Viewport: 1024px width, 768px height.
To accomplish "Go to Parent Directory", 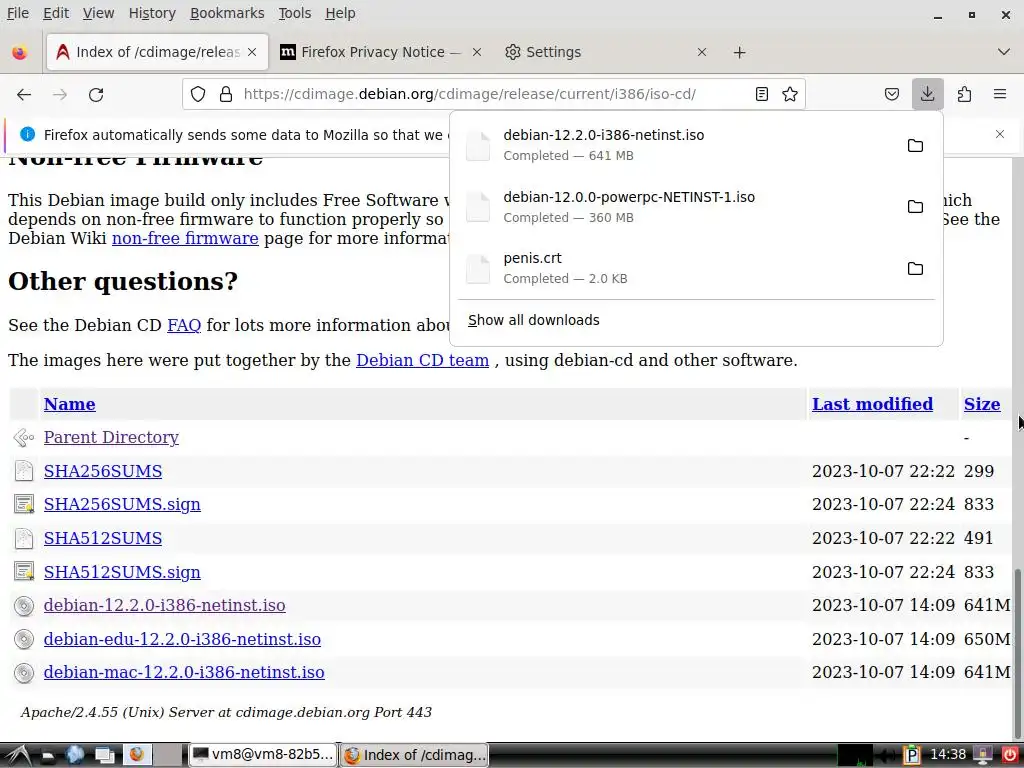I will (111, 438).
